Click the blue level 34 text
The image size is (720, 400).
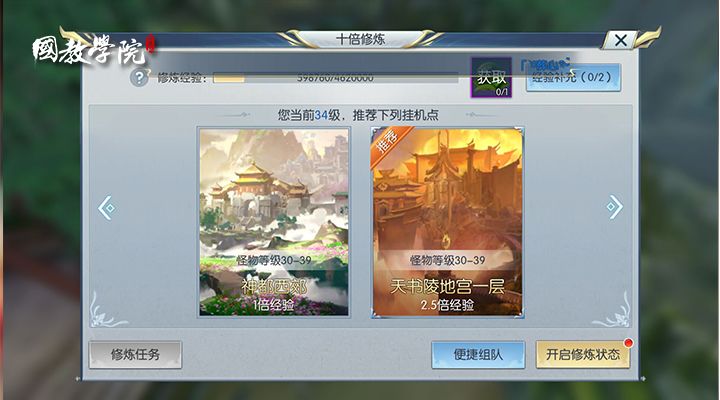(x=321, y=115)
